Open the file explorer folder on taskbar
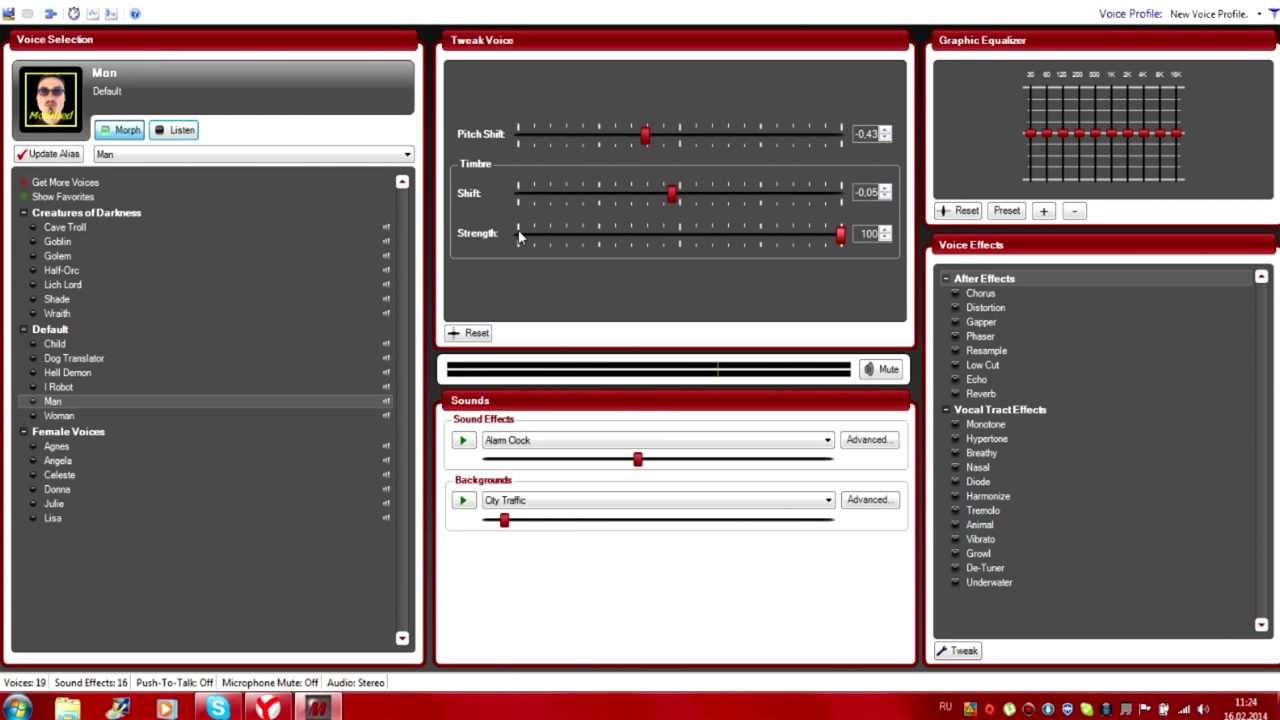The width and height of the screenshot is (1280, 720). pyautogui.click(x=67, y=708)
